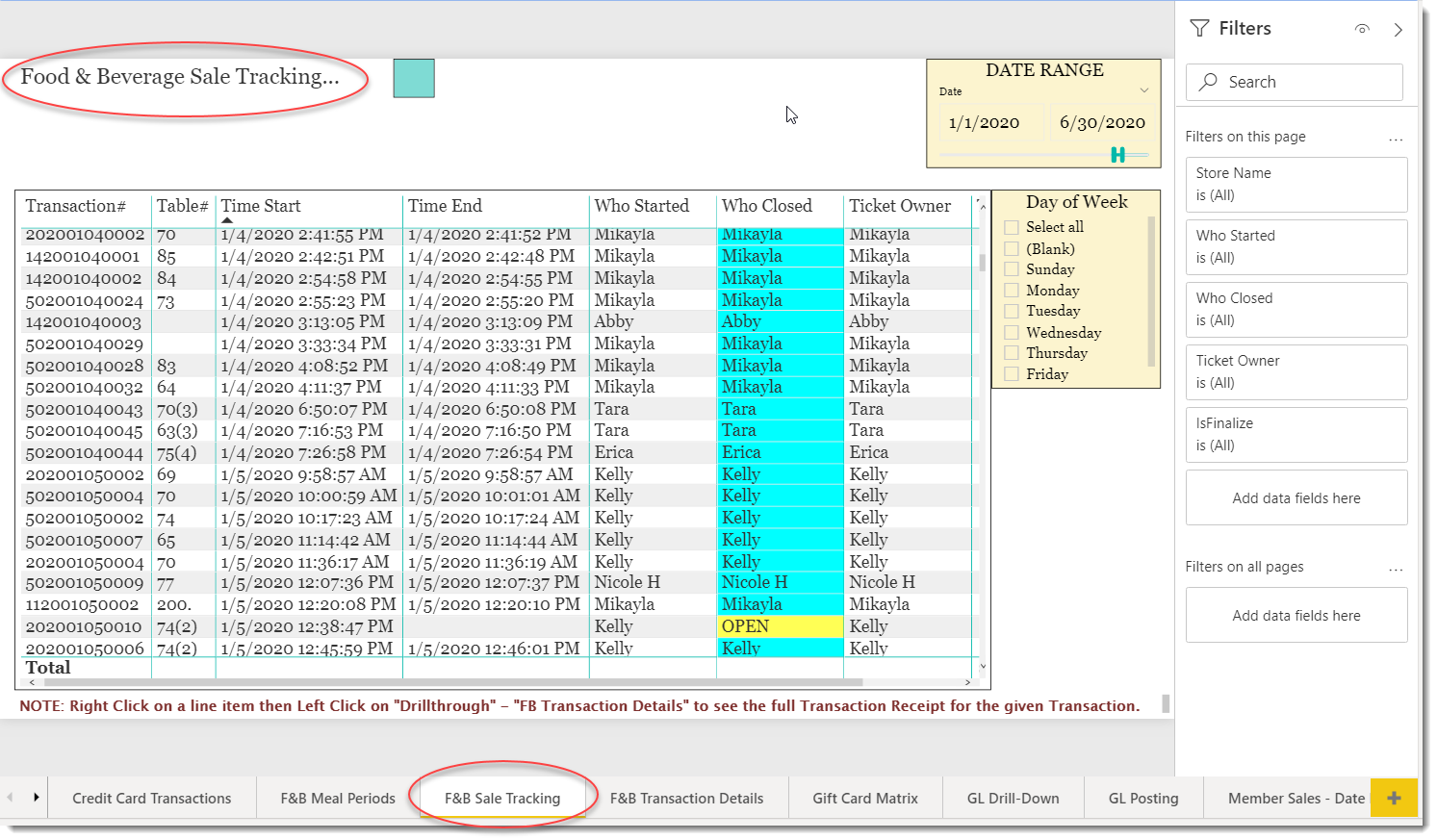1437x840 pixels.
Task: Click the table's horizontal scroll left arrow
Action: click(x=32, y=682)
